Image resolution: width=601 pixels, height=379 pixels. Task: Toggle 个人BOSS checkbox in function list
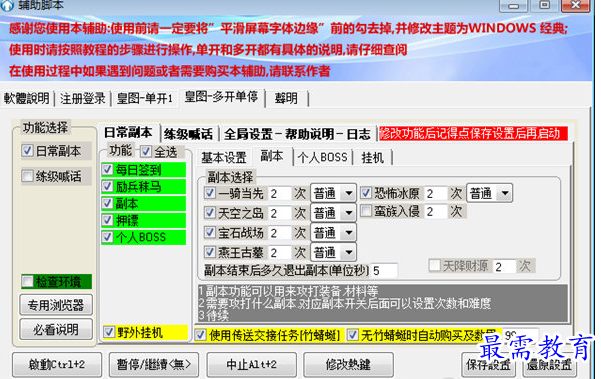tap(107, 237)
